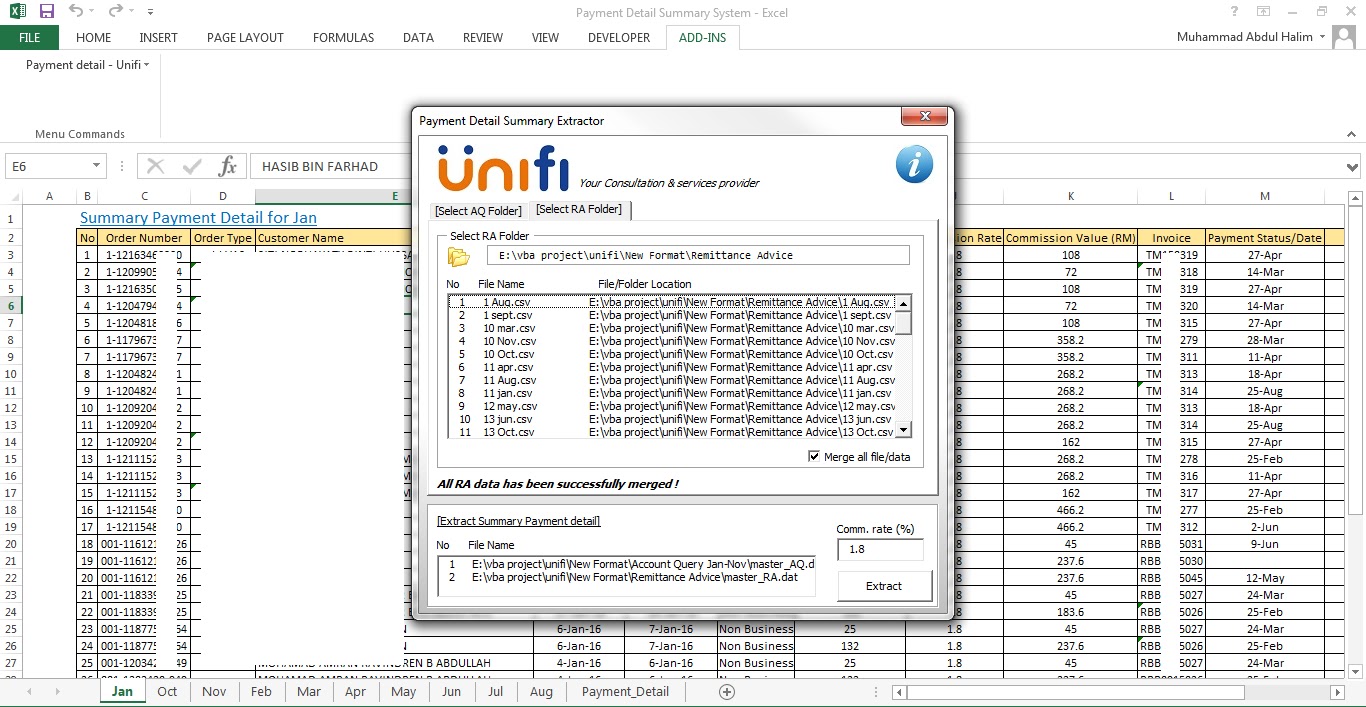Click horizontal scrollbar right arrow in worksheet
This screenshot has height=707, width=1366.
[x=1338, y=692]
